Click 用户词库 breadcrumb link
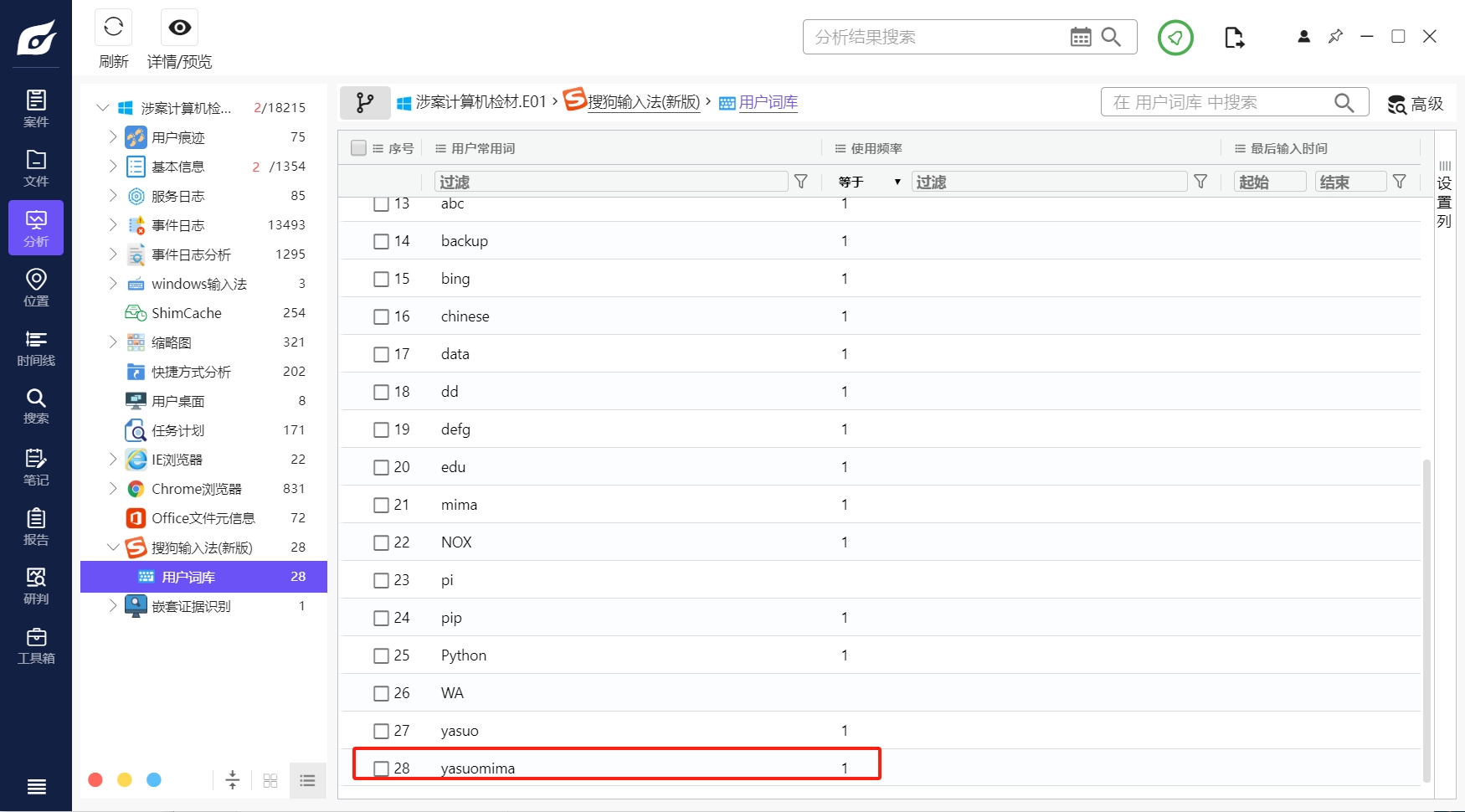Image resolution: width=1465 pixels, height=812 pixels. point(768,102)
